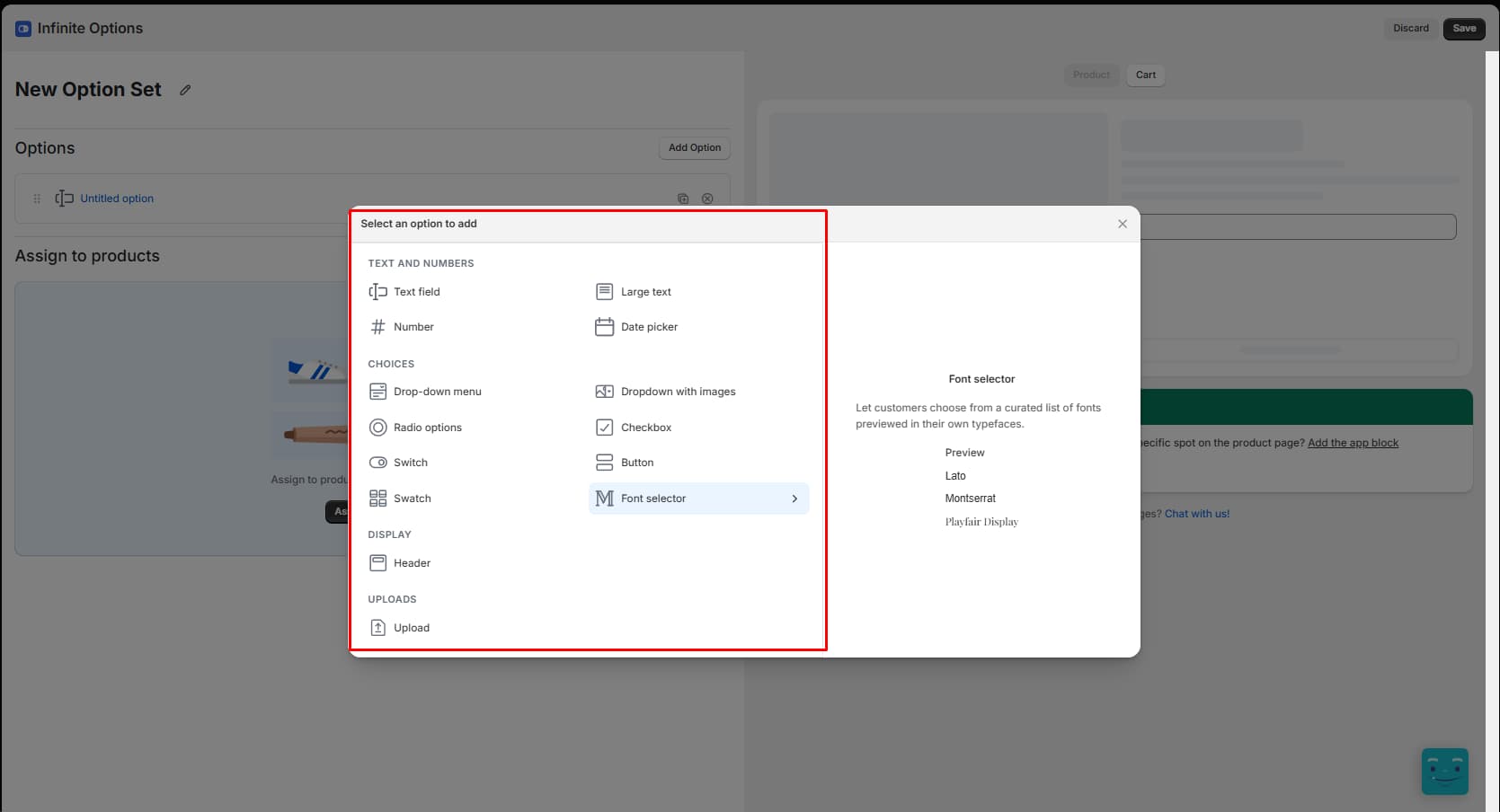Image resolution: width=1500 pixels, height=812 pixels.
Task: Click the UPLOADS section heading
Action: coord(392,599)
